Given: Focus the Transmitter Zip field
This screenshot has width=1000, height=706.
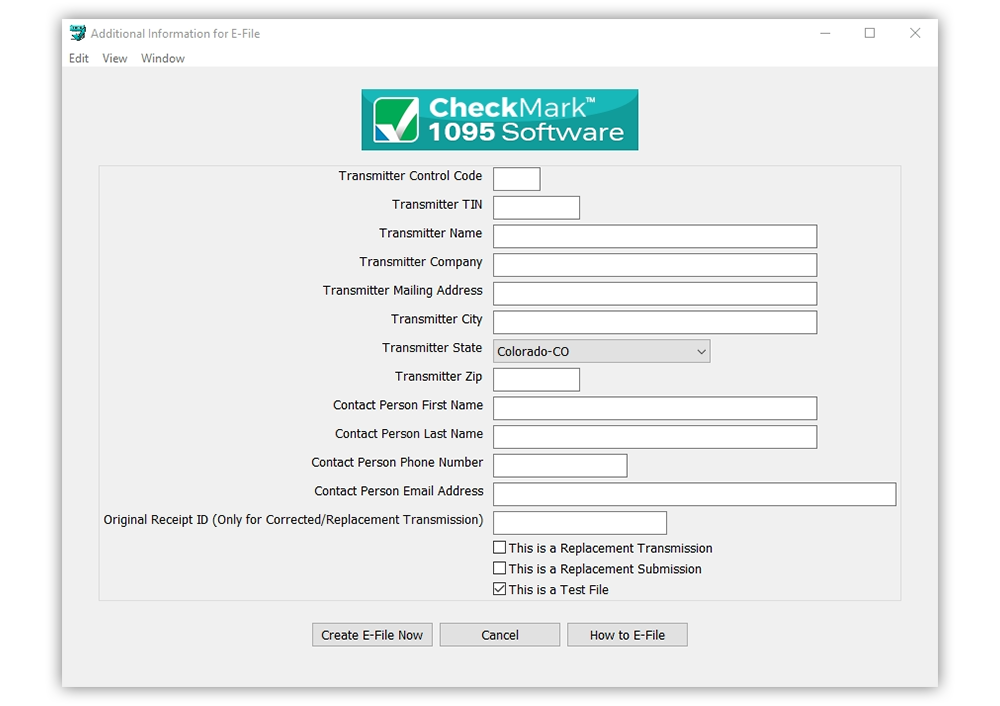Looking at the screenshot, I should pyautogui.click(x=536, y=379).
